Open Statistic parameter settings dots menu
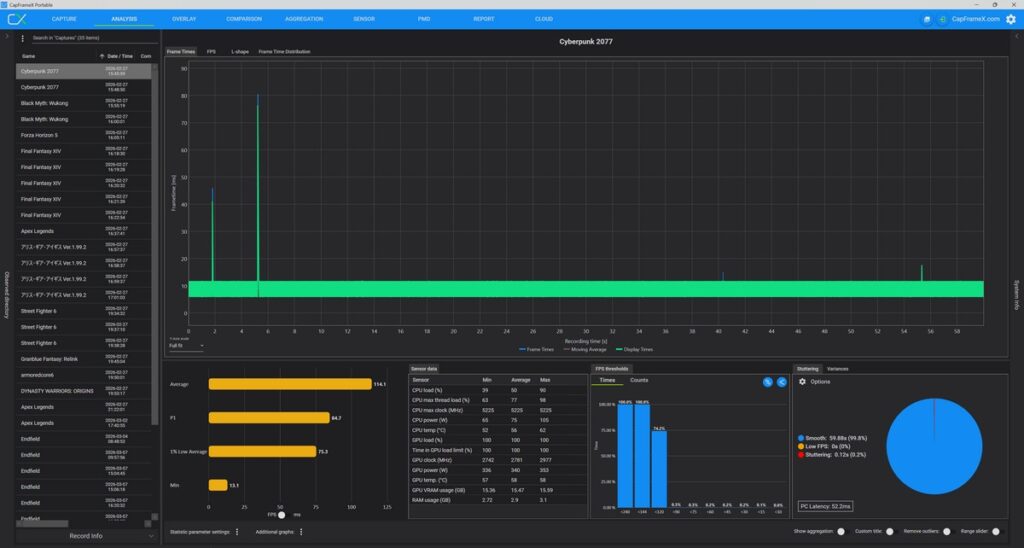Image resolution: width=1024 pixels, height=548 pixels. [237, 532]
